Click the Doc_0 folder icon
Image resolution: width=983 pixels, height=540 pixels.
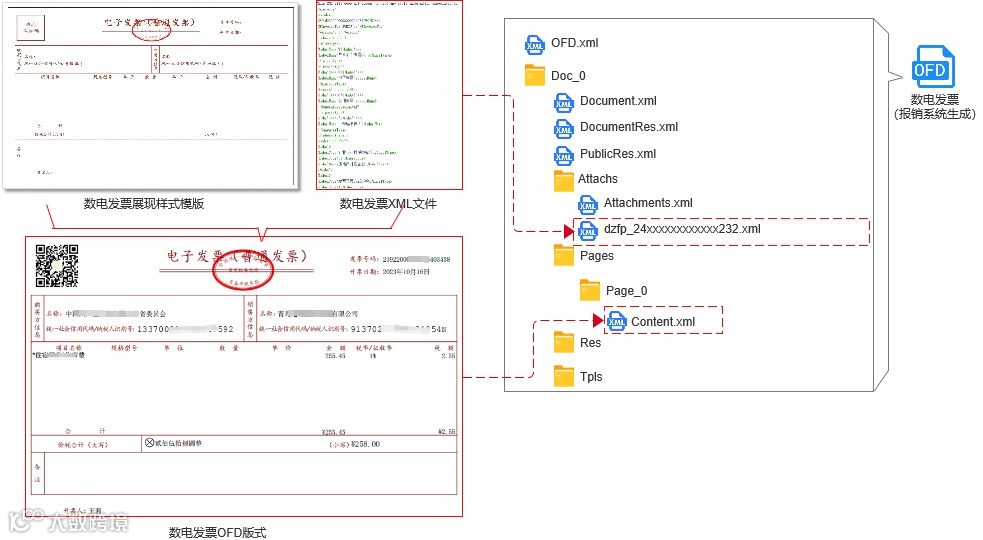point(534,75)
